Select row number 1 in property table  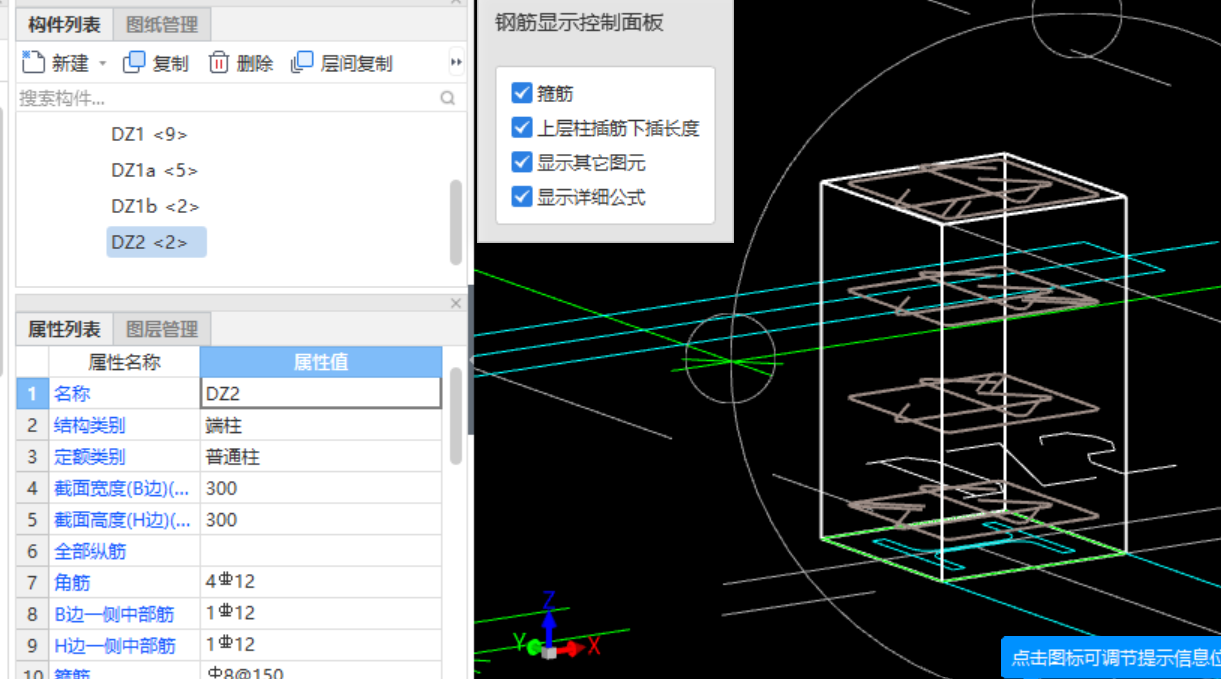point(32,394)
